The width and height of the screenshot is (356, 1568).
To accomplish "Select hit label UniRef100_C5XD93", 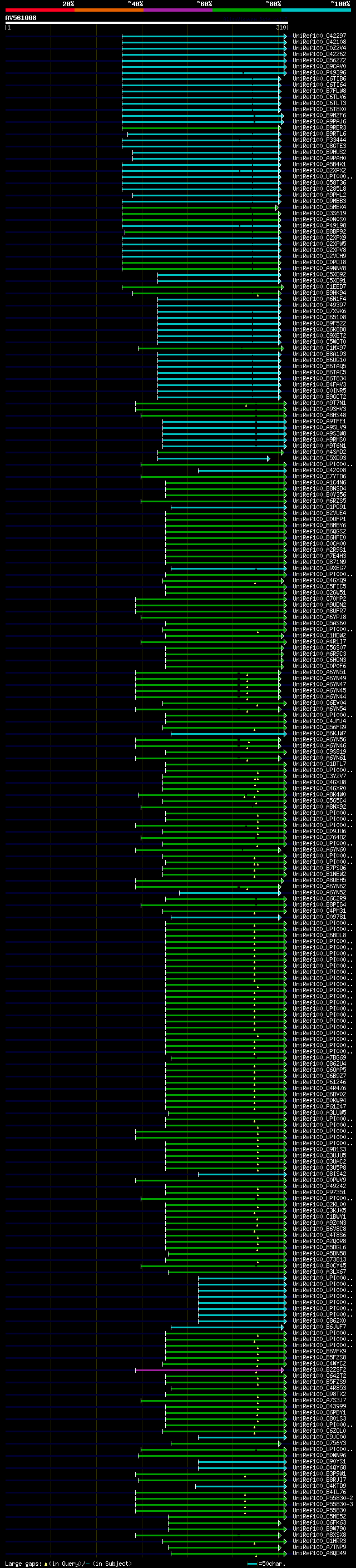I will click(x=319, y=458).
